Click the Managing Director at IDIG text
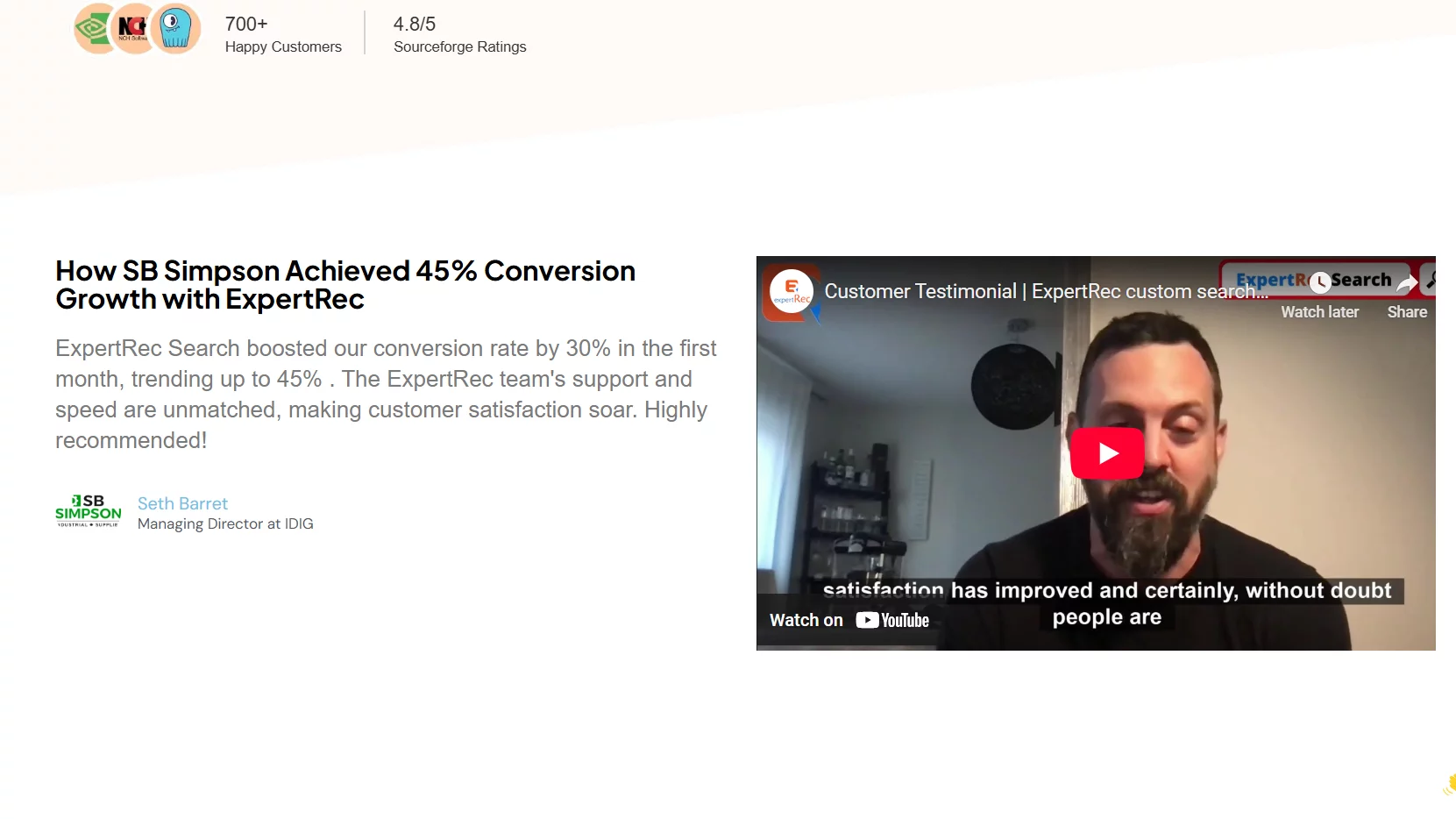 click(225, 523)
